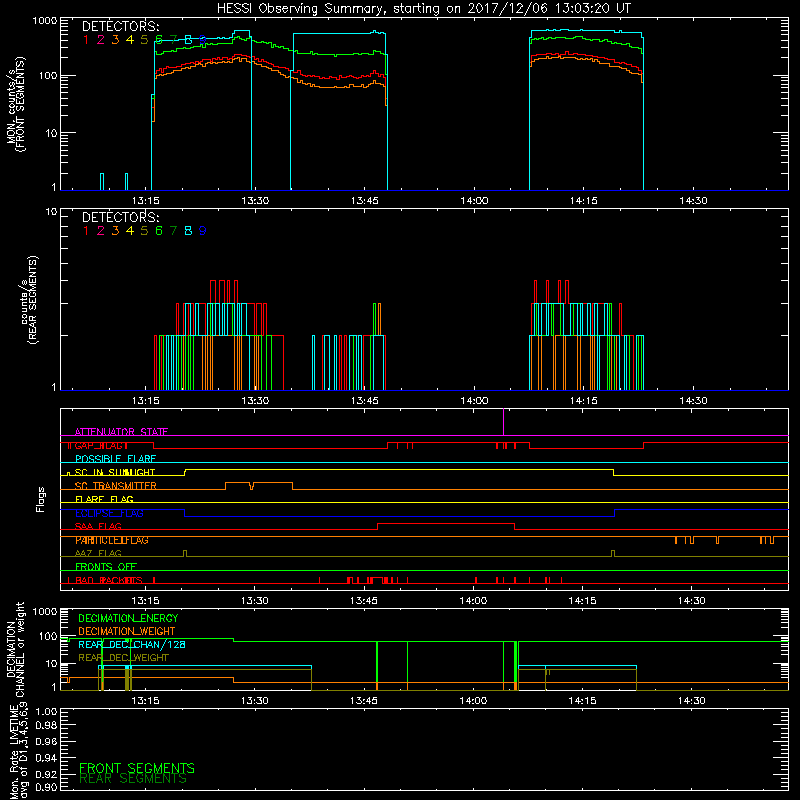This screenshot has height=800, width=800.
Task: Click the FLARE_FLAG label
Action: [104, 499]
